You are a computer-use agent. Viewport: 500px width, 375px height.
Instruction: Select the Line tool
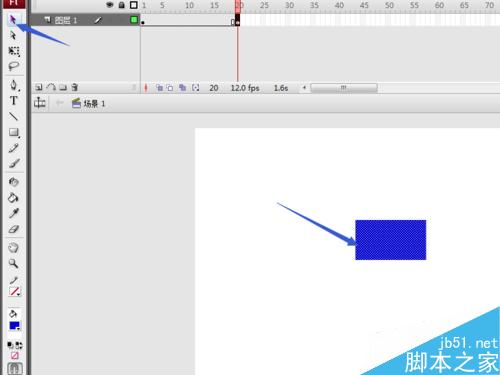[x=14, y=116]
